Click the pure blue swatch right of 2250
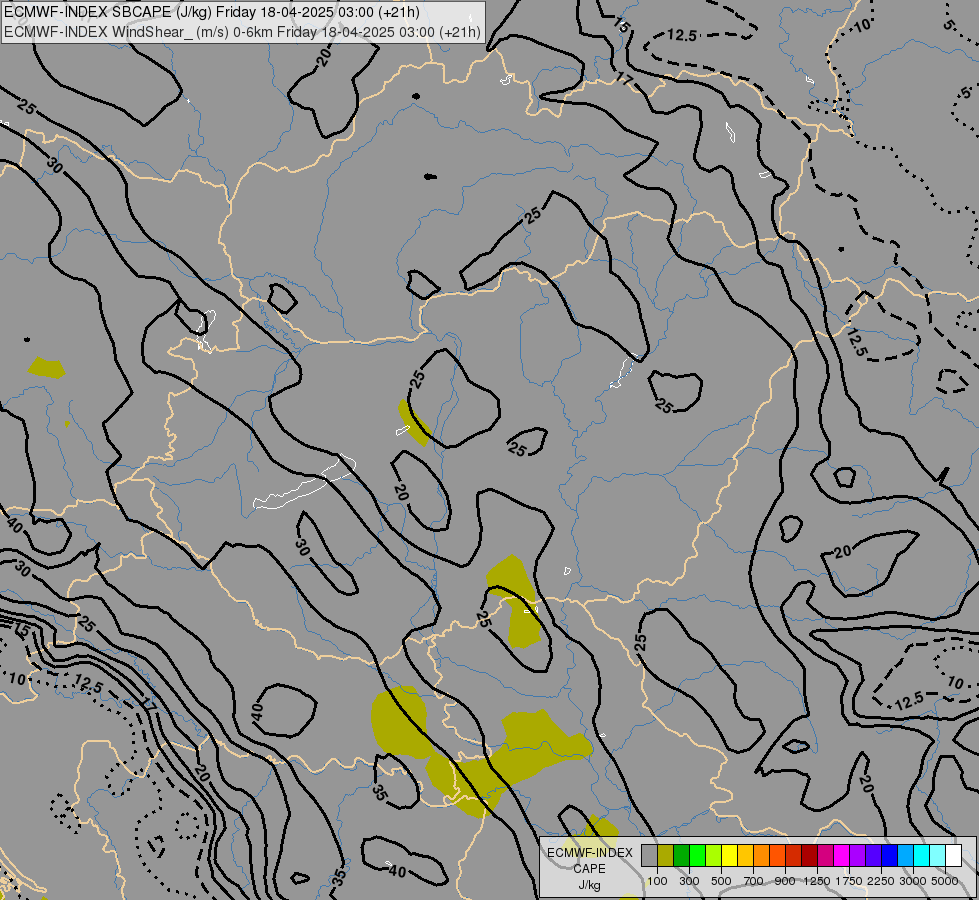This screenshot has height=900, width=979. 889,855
